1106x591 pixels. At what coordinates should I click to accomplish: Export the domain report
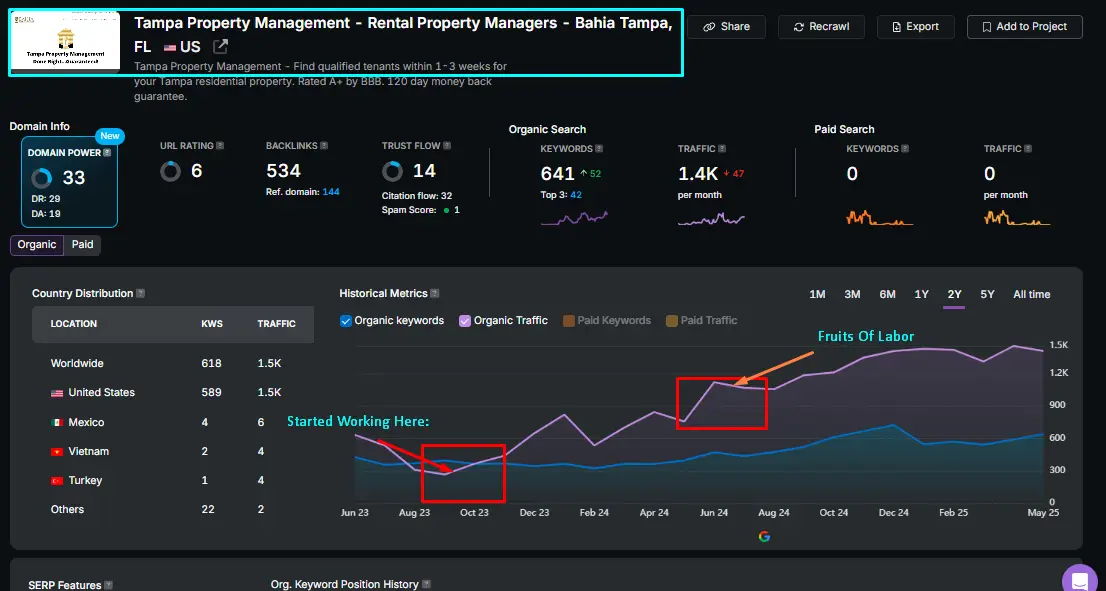tap(915, 27)
